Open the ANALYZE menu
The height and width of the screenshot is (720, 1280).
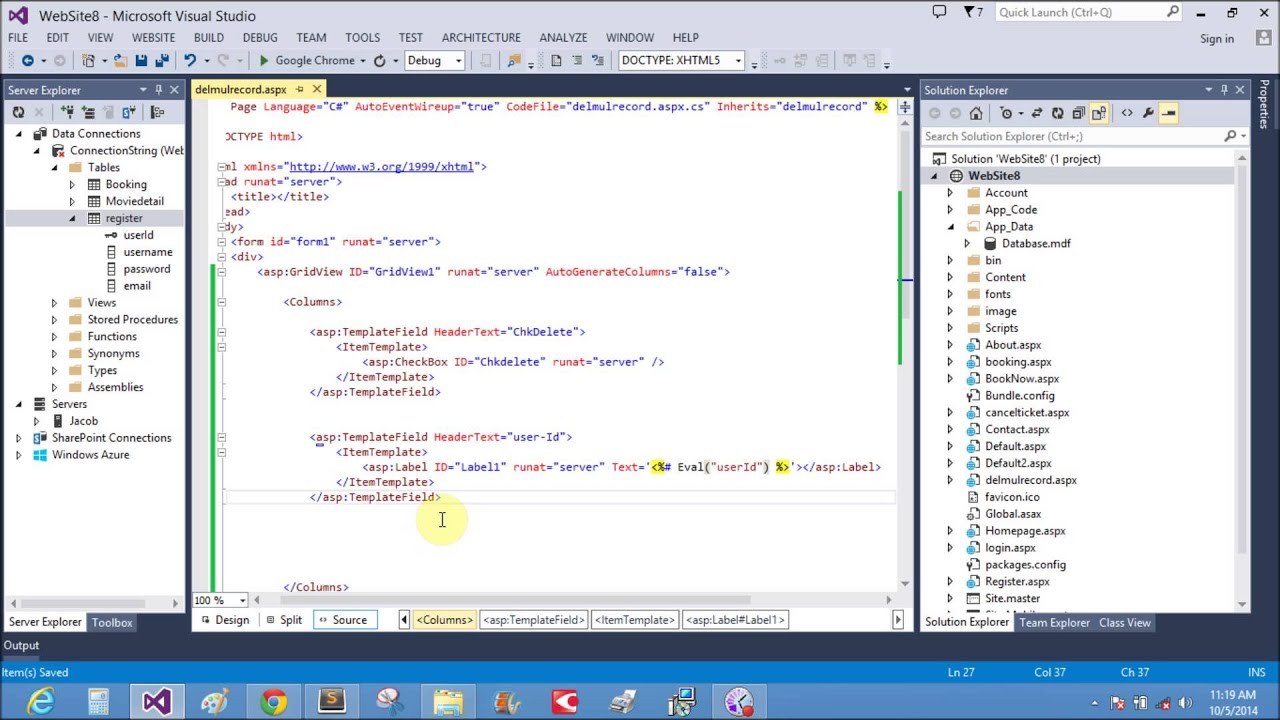pos(563,38)
